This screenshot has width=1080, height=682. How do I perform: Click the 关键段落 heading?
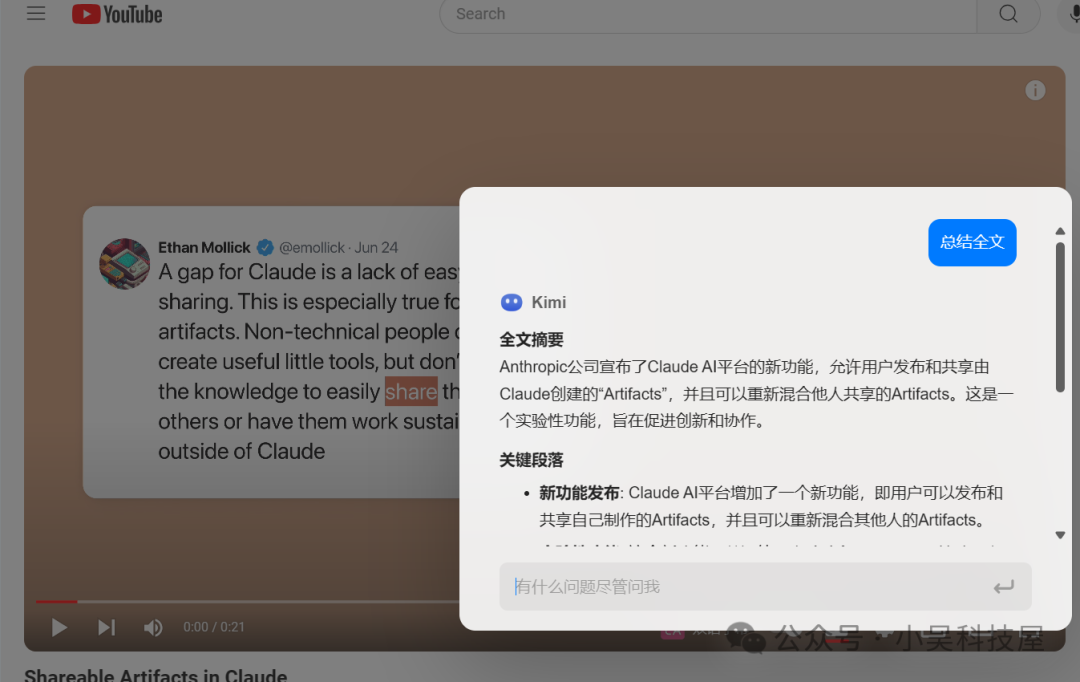pyautogui.click(x=531, y=460)
